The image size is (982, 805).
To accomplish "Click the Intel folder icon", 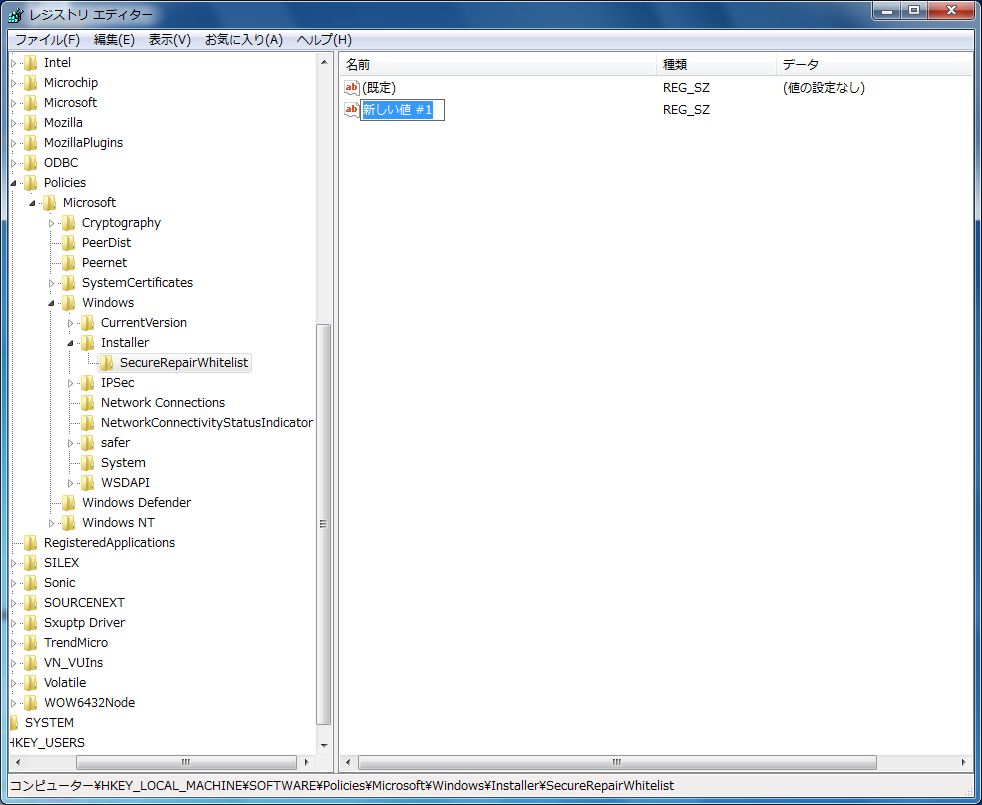I will (x=31, y=63).
